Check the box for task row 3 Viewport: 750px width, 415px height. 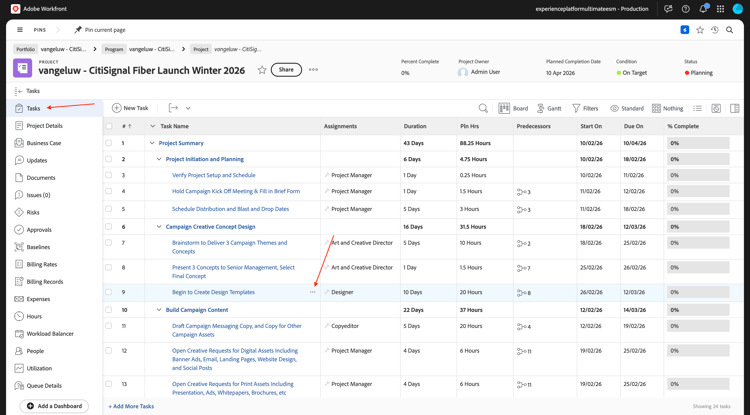(x=109, y=175)
